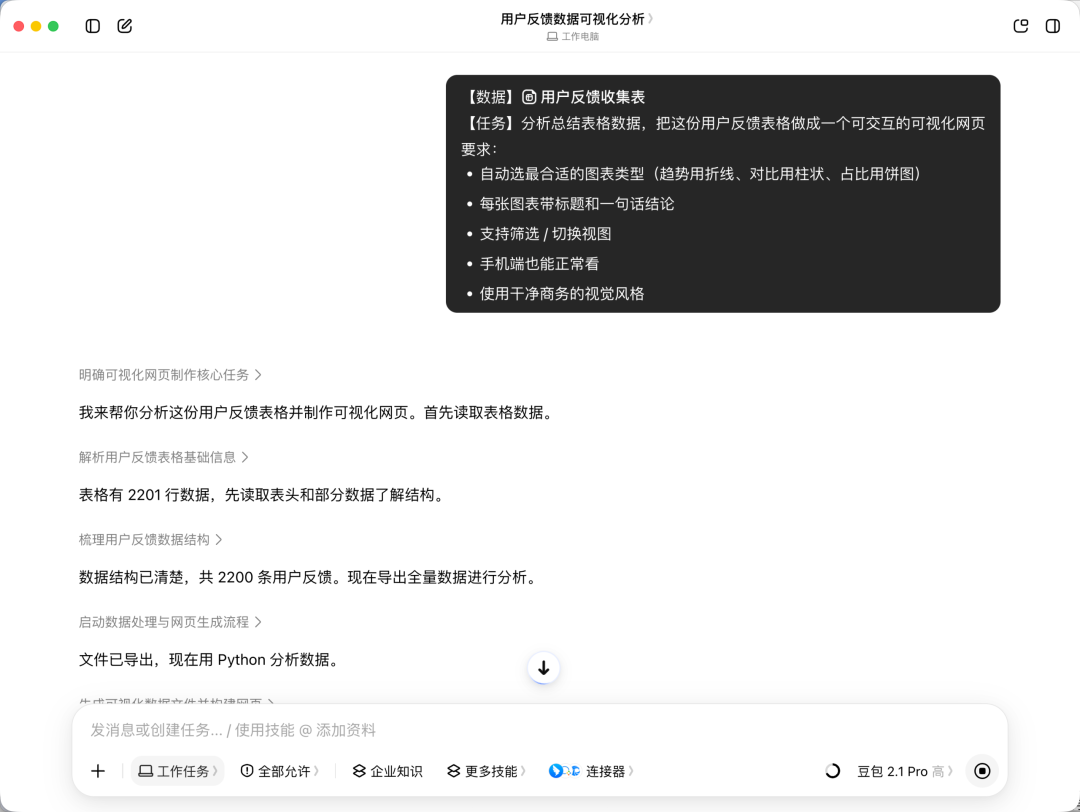Image resolution: width=1080 pixels, height=812 pixels.
Task: Close the window with red button
Action: 19,26
